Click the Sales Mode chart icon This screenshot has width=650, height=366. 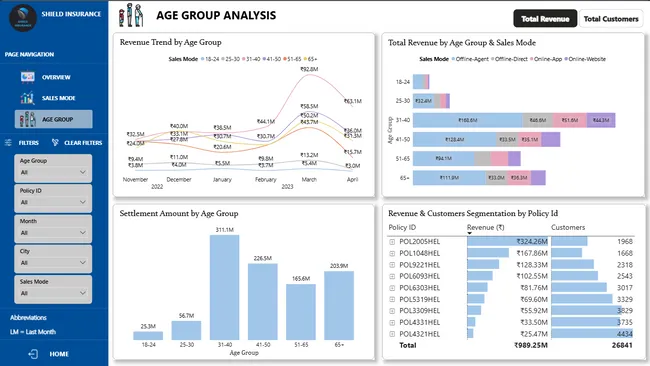coord(27,98)
